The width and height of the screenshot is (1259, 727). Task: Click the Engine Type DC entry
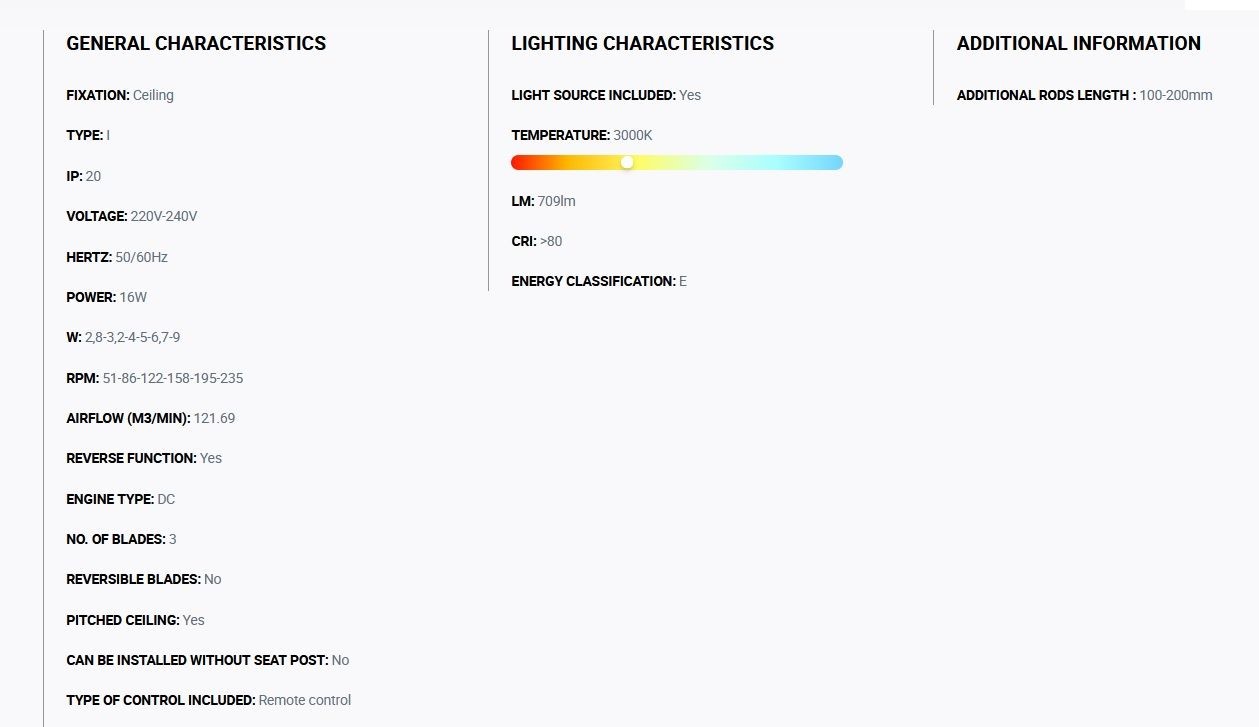(x=121, y=499)
